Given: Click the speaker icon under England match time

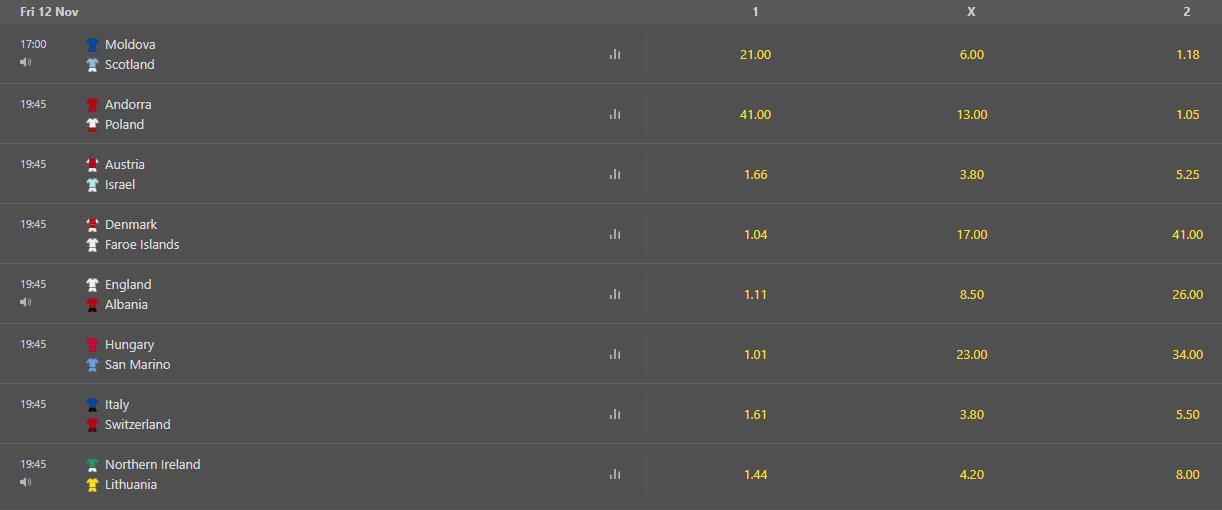Looking at the screenshot, I should click(x=25, y=302).
